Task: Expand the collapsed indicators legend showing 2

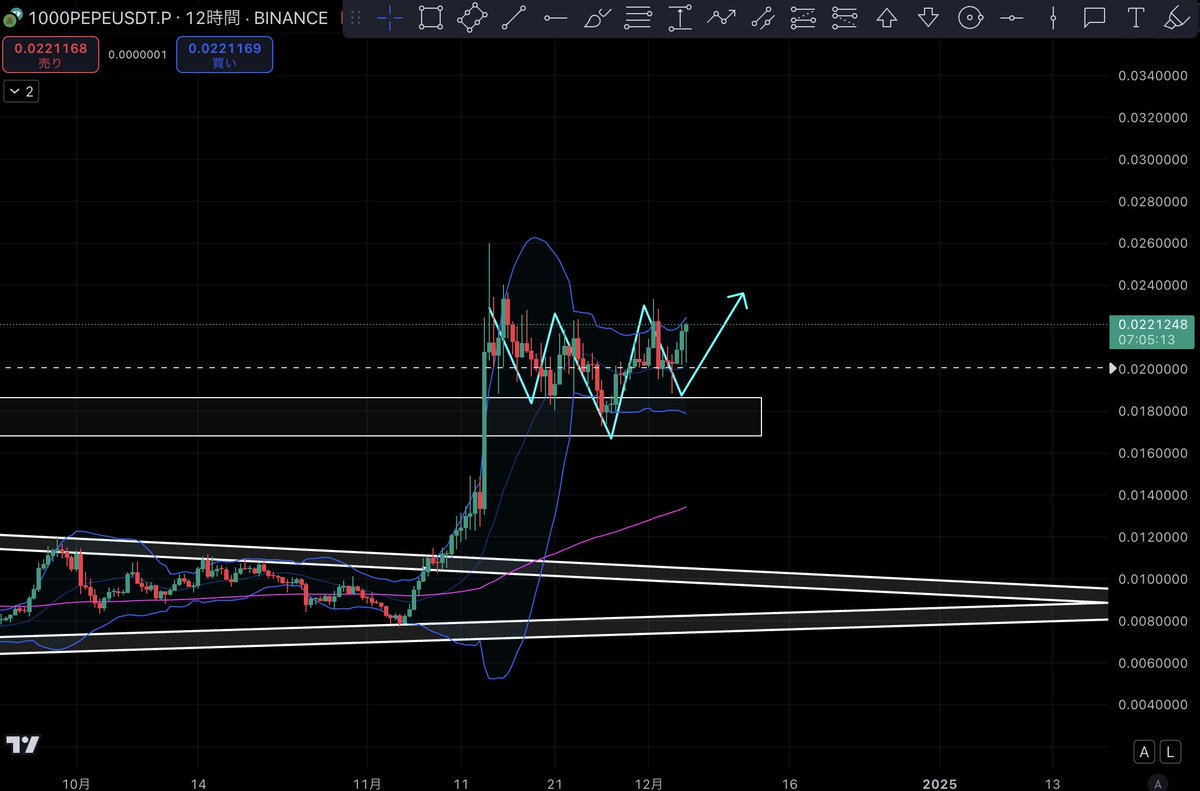Action: pyautogui.click(x=21, y=91)
